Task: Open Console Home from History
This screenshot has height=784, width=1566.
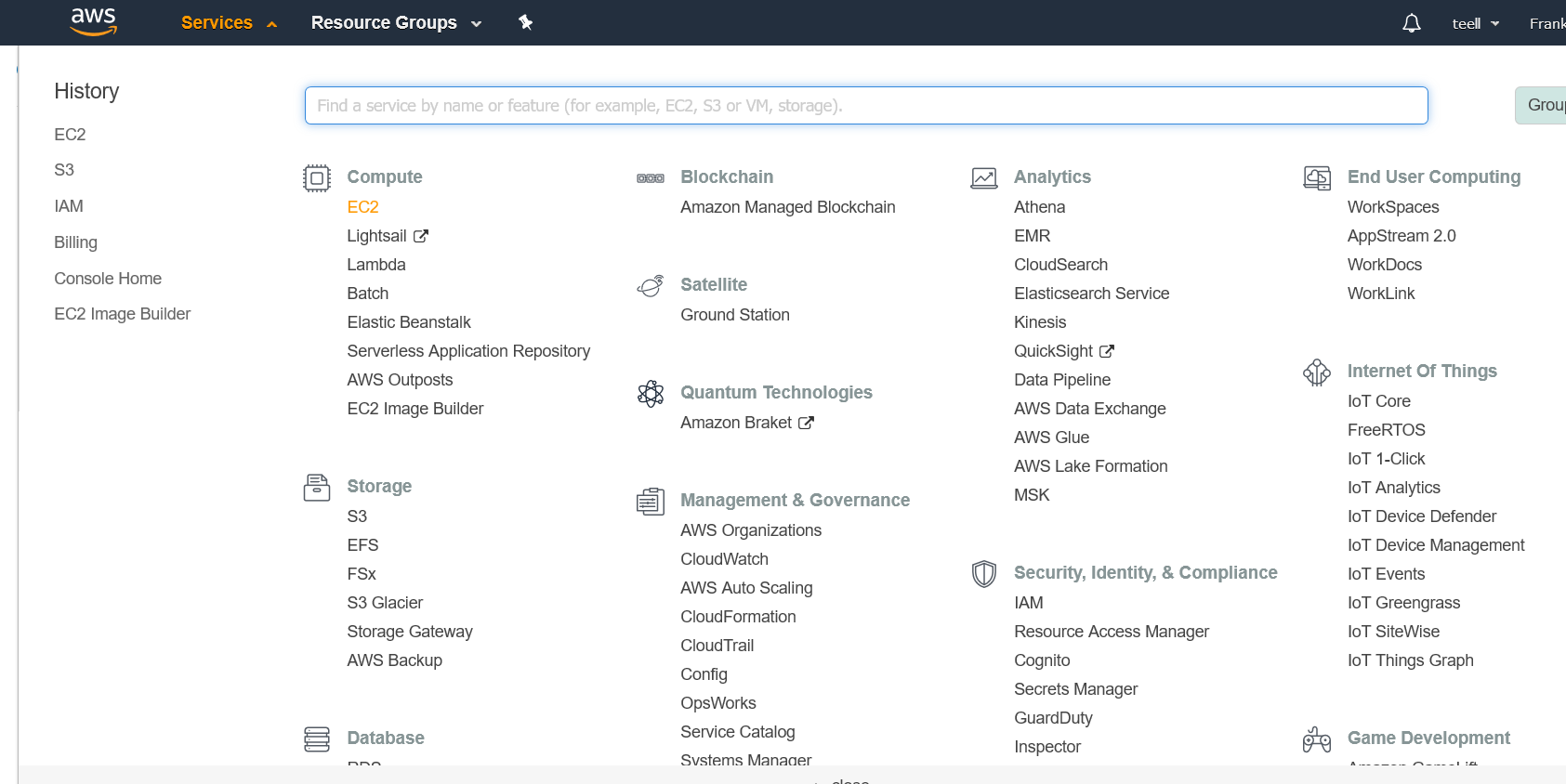Action: click(x=108, y=279)
